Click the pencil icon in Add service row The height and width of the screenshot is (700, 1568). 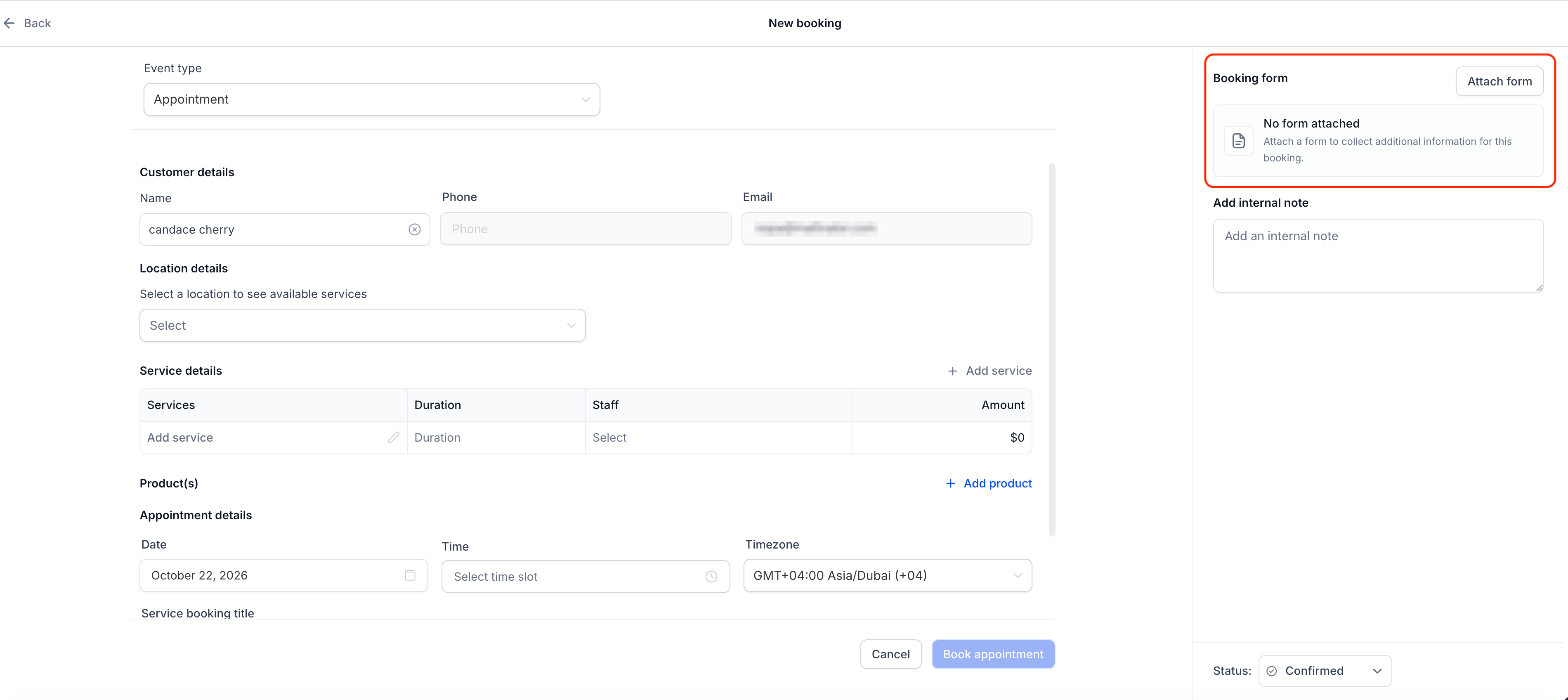click(394, 437)
